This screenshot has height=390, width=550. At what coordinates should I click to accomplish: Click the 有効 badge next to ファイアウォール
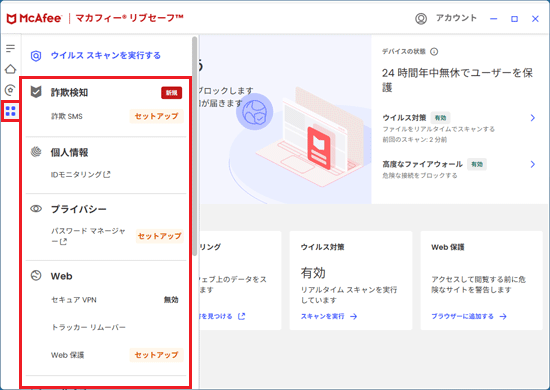[477, 164]
